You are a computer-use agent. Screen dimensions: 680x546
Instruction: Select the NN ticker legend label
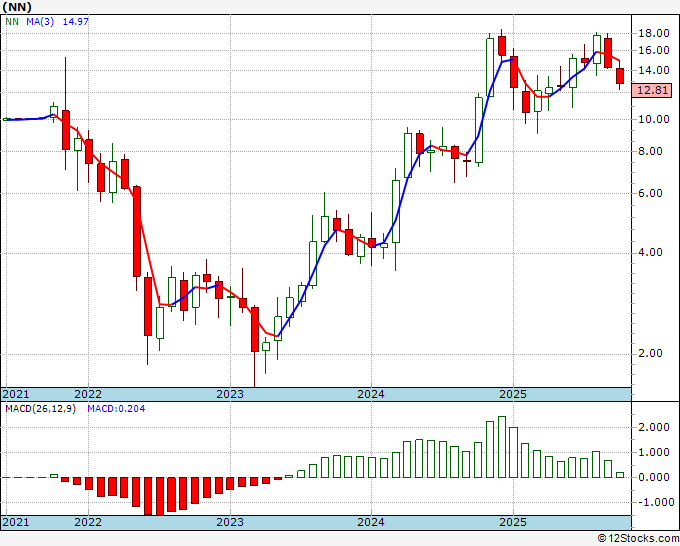pyautogui.click(x=12, y=21)
